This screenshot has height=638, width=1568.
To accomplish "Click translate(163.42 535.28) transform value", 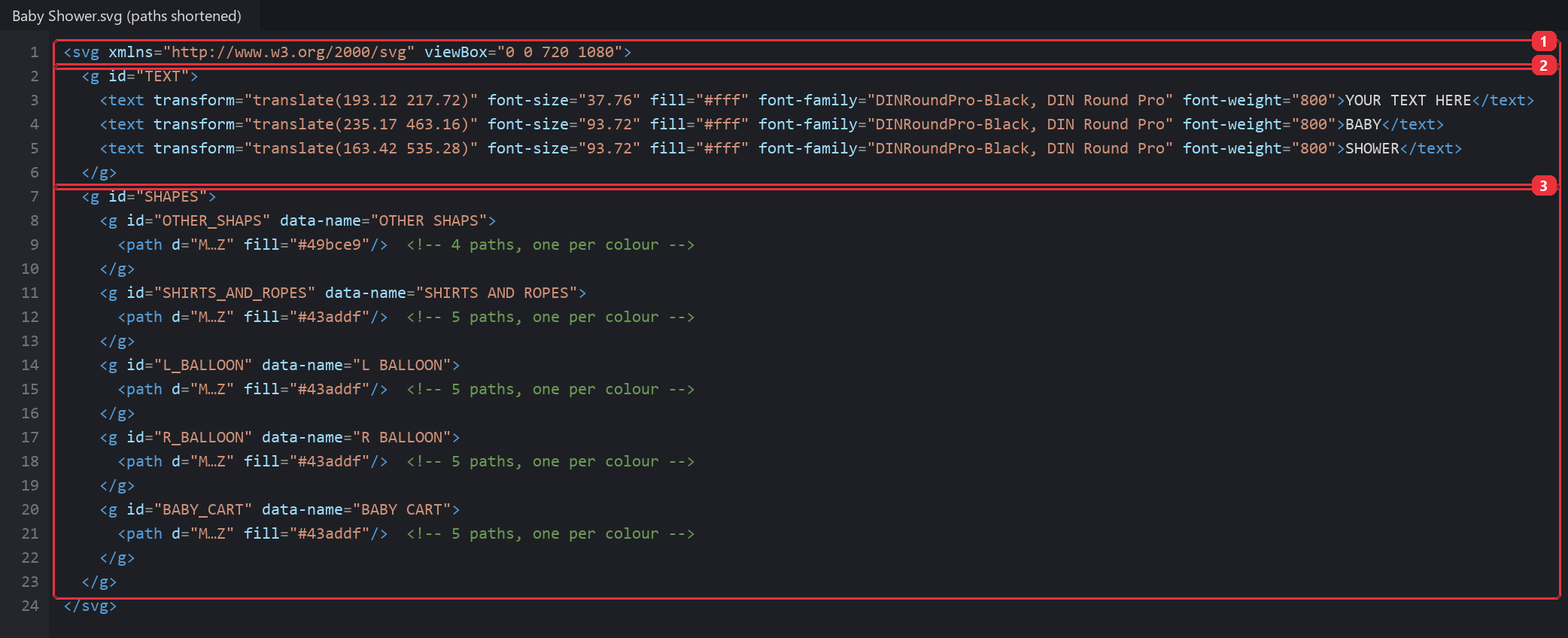I will tap(361, 148).
